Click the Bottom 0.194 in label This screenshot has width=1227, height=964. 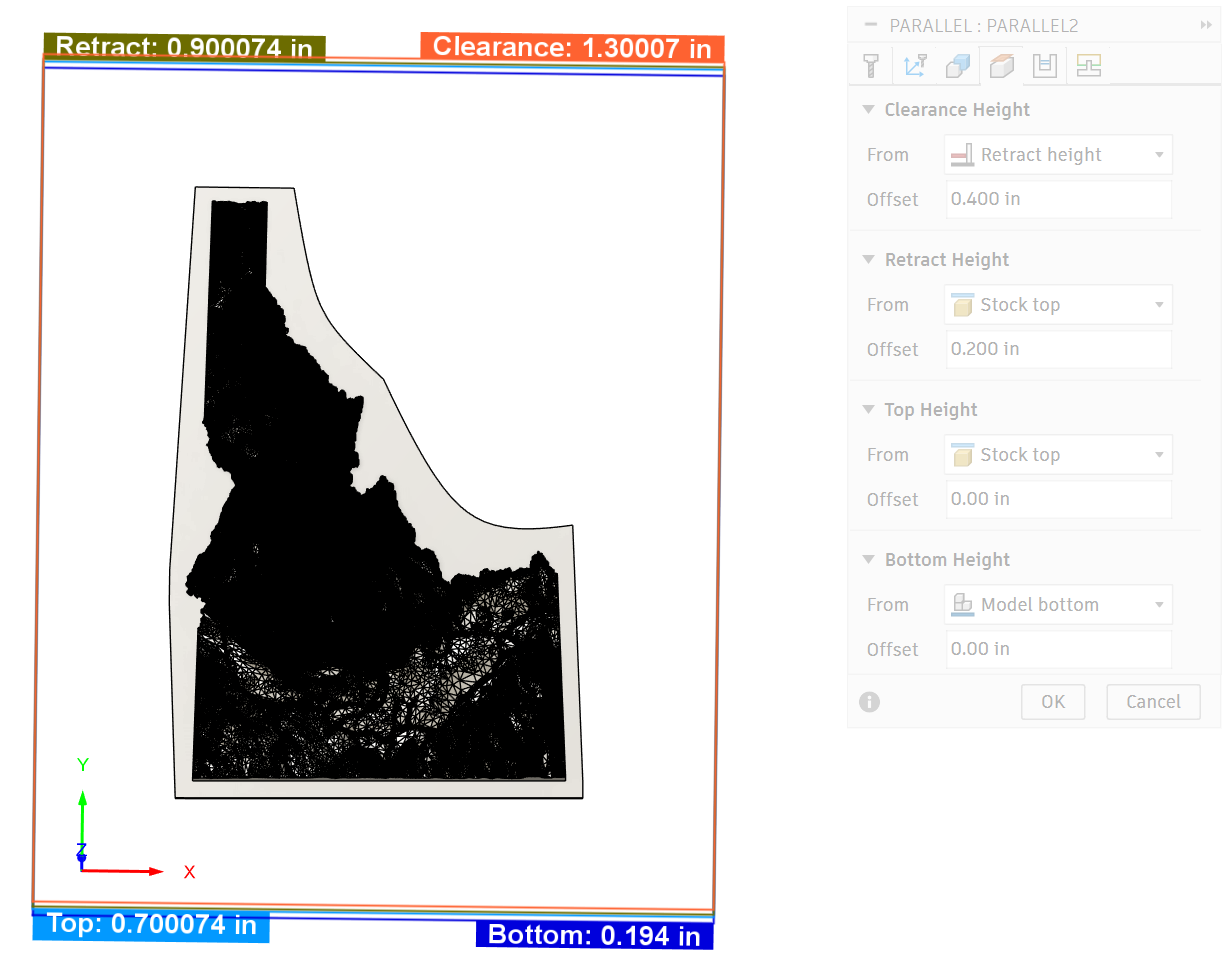[594, 935]
